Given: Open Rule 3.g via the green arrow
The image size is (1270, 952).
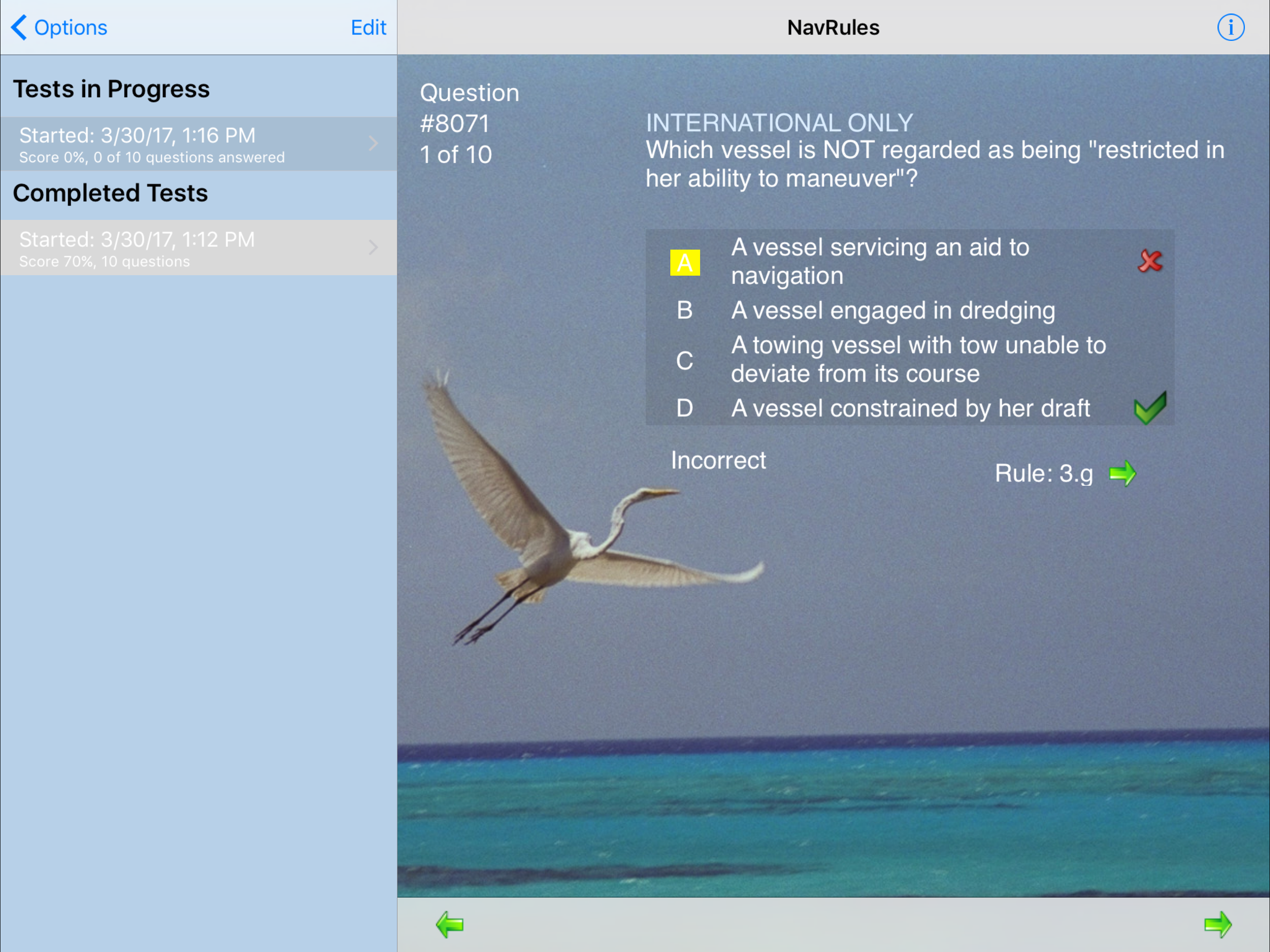Looking at the screenshot, I should [x=1123, y=473].
